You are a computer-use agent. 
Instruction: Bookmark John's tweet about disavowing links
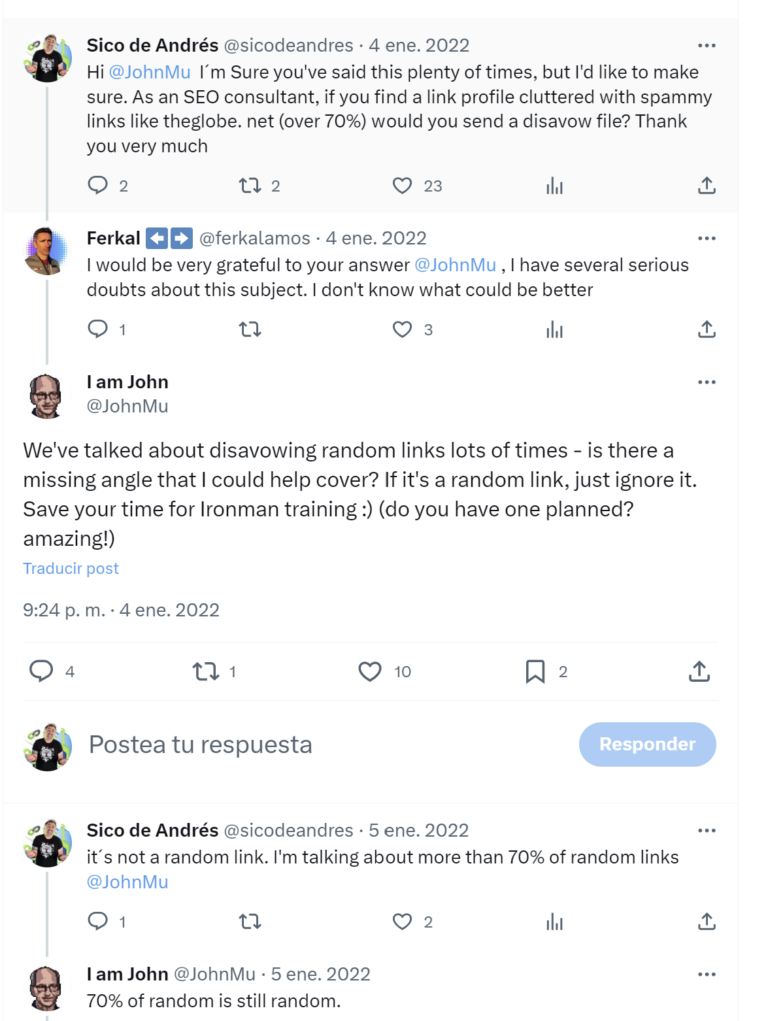[x=535, y=672]
